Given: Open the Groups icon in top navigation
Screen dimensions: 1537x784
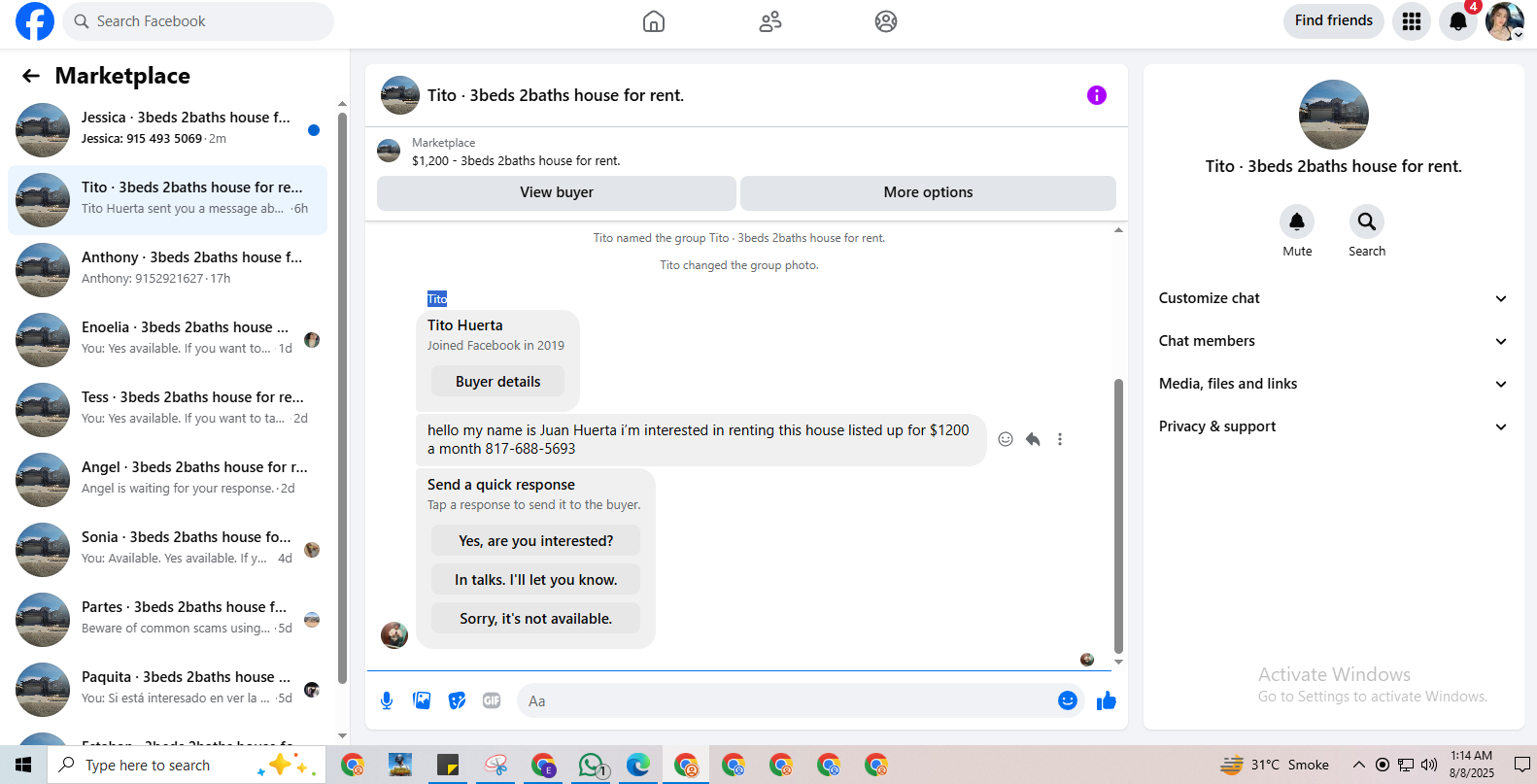Looking at the screenshot, I should point(886,21).
